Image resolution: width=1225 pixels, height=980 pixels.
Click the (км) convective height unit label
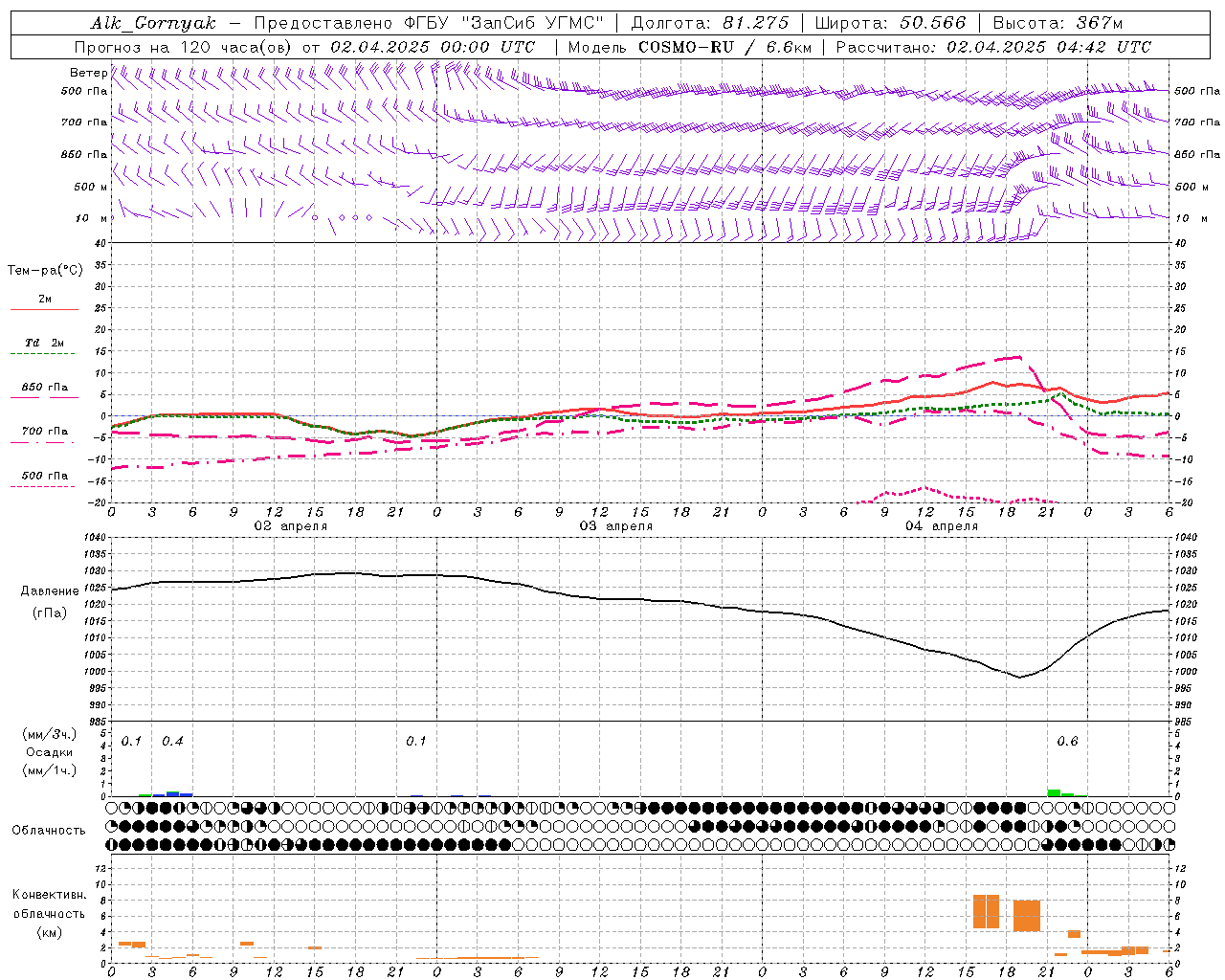click(51, 932)
